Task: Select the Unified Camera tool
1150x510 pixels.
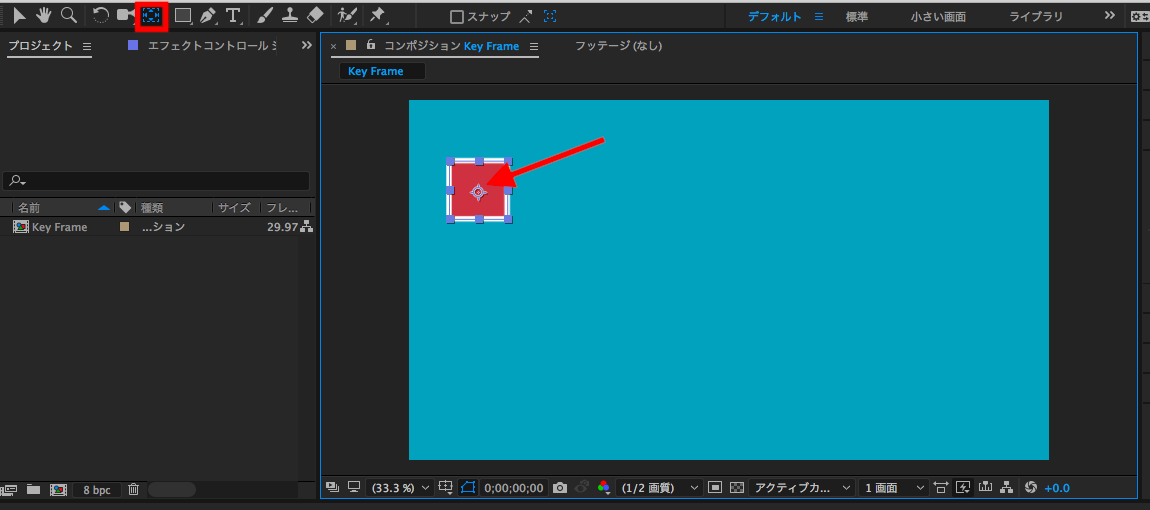Action: pyautogui.click(x=126, y=15)
